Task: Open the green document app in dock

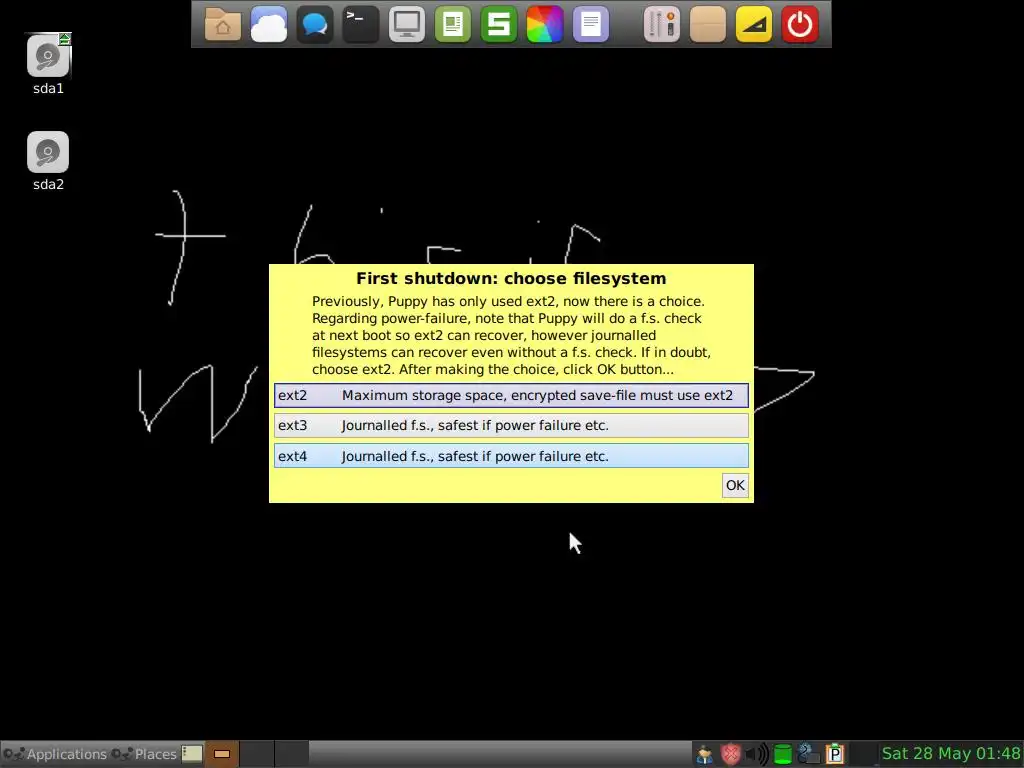Action: [x=453, y=24]
